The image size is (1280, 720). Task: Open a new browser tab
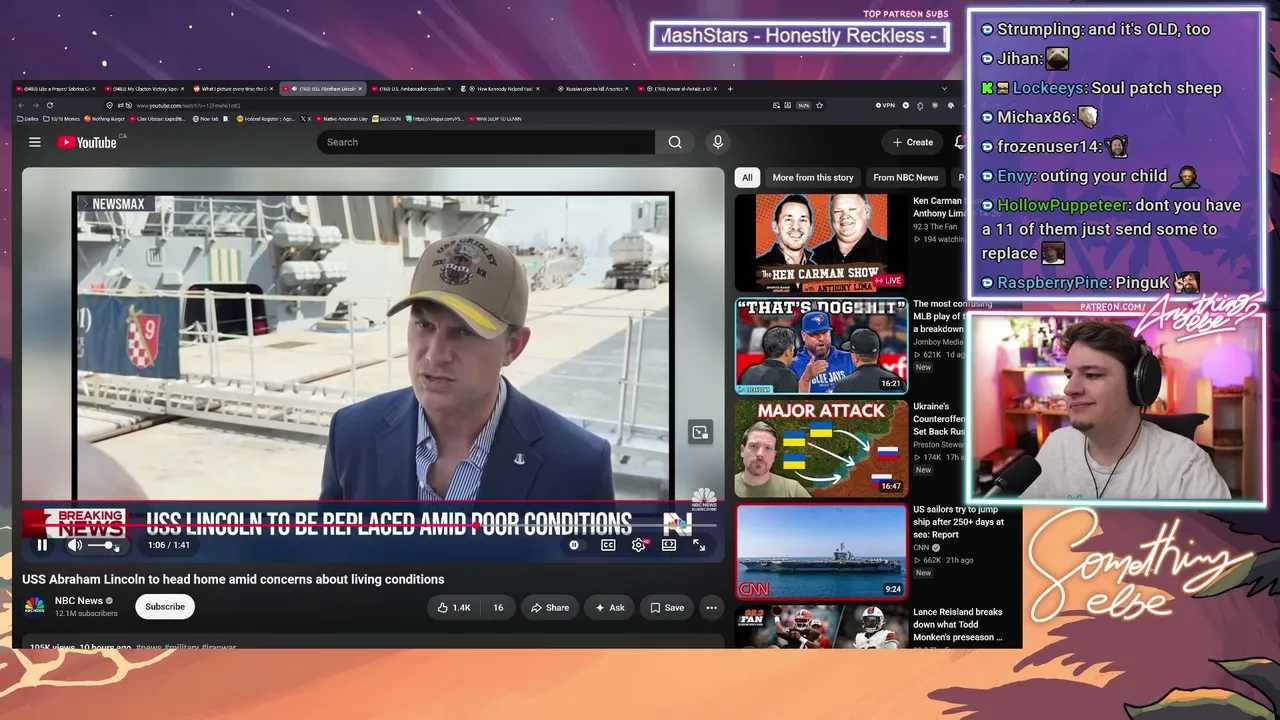pos(730,89)
